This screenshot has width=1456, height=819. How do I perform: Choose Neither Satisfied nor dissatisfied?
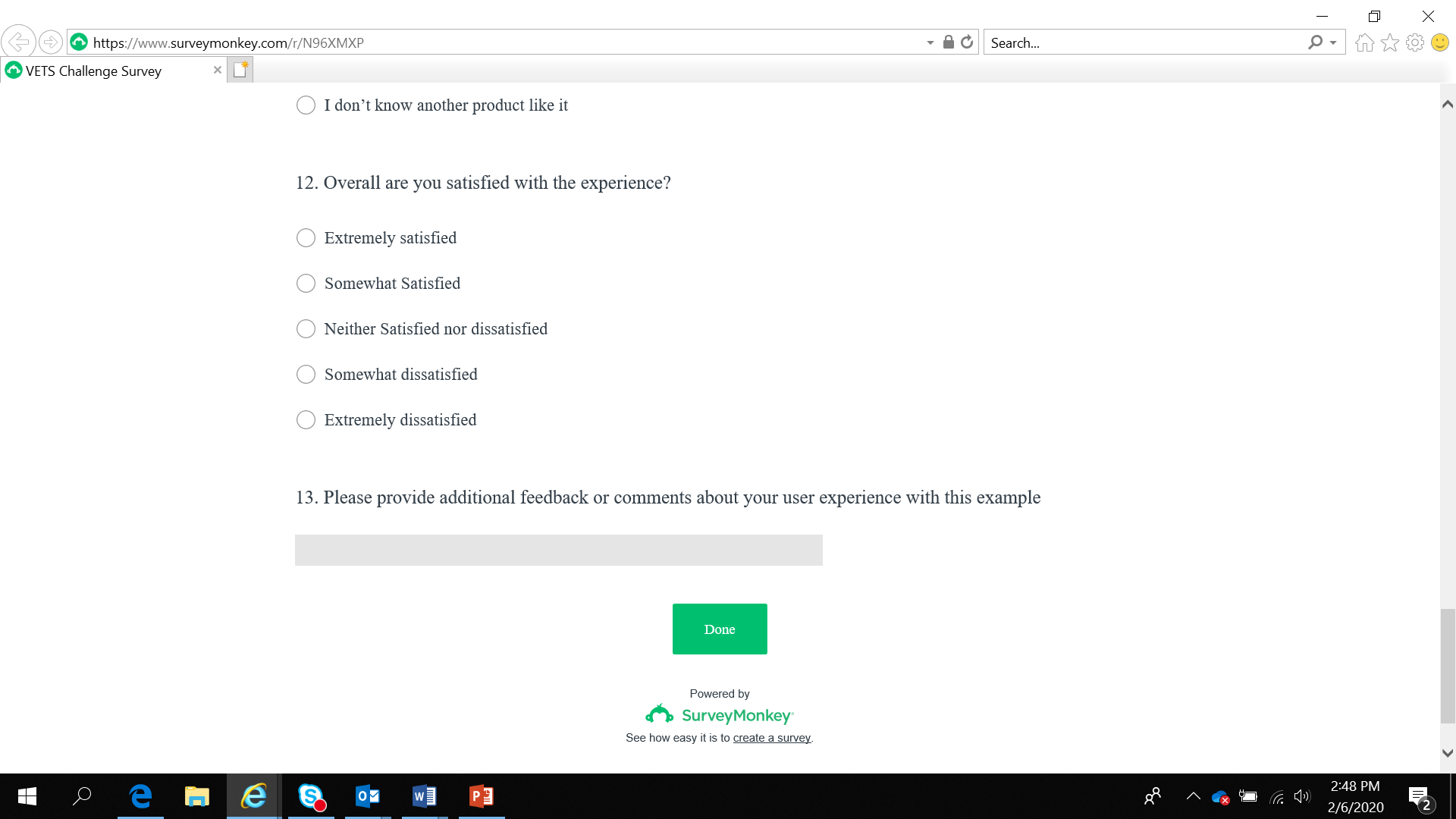(x=306, y=329)
